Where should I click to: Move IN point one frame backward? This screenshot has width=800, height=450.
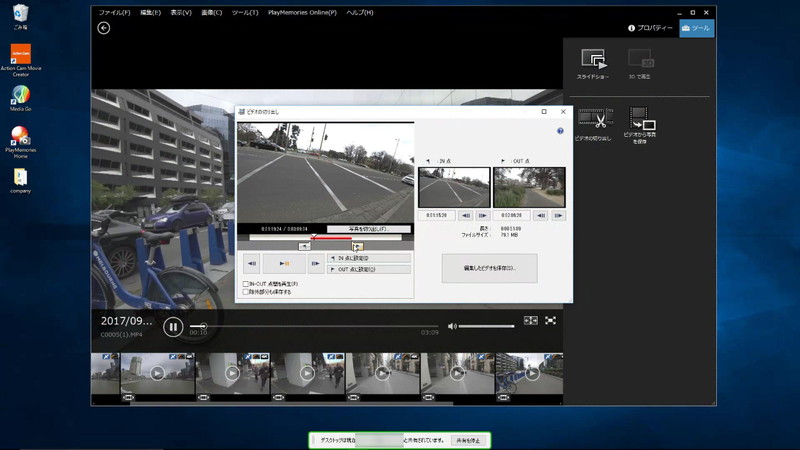pos(466,216)
